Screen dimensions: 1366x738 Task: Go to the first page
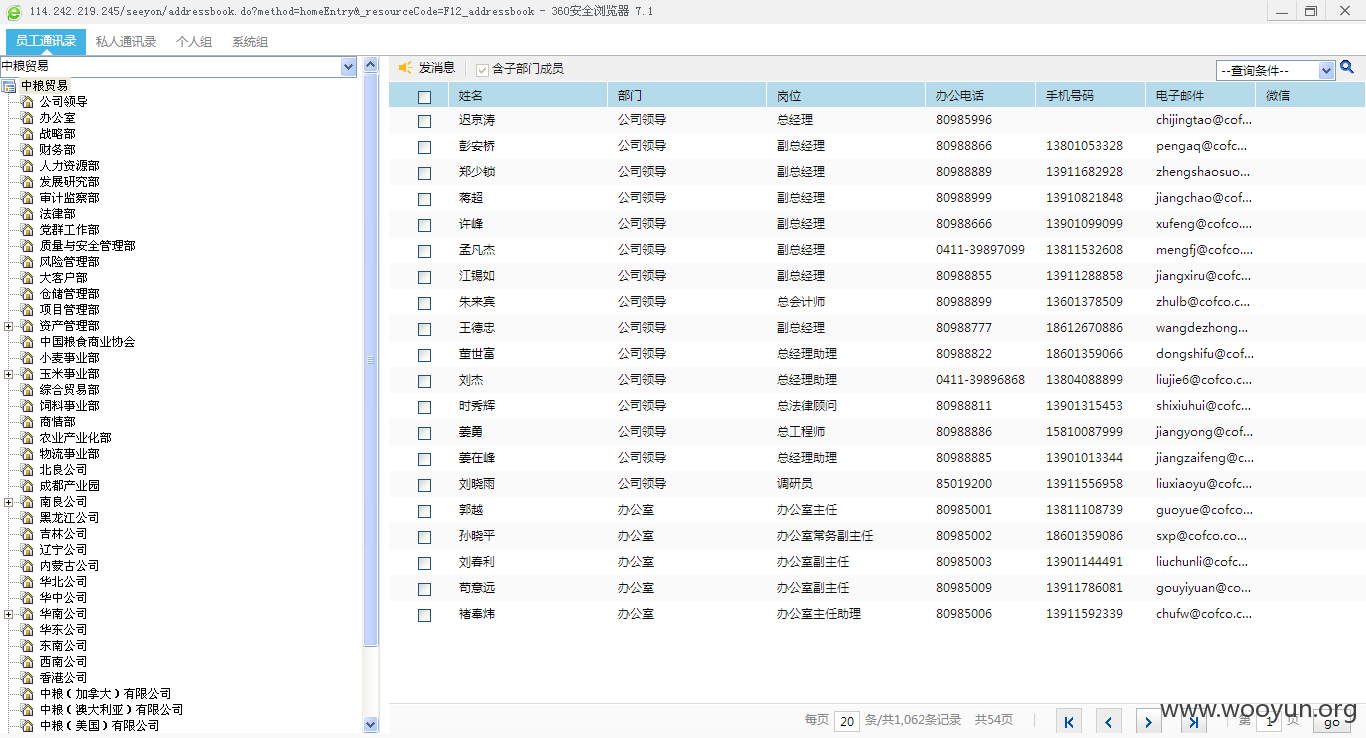(1069, 722)
